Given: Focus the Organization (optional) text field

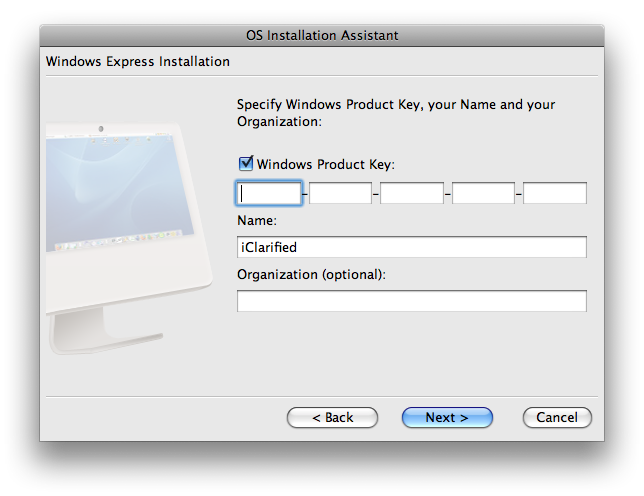Looking at the screenshot, I should point(411,301).
